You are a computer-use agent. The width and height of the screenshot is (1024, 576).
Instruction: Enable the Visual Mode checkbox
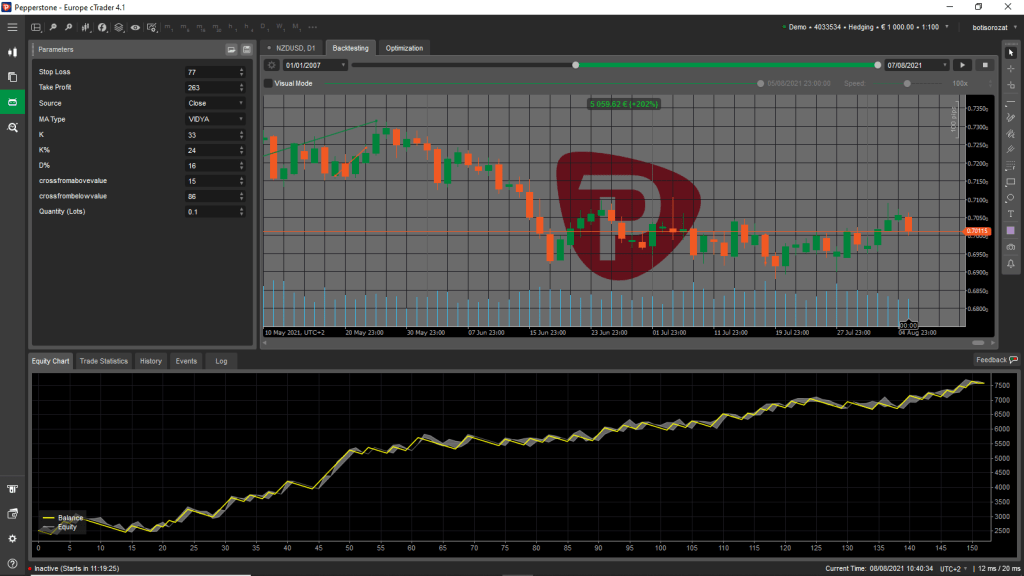point(268,84)
